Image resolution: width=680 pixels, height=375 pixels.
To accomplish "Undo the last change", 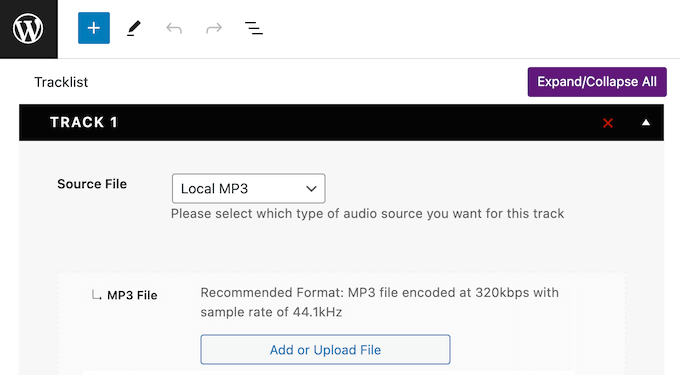I will [174, 29].
